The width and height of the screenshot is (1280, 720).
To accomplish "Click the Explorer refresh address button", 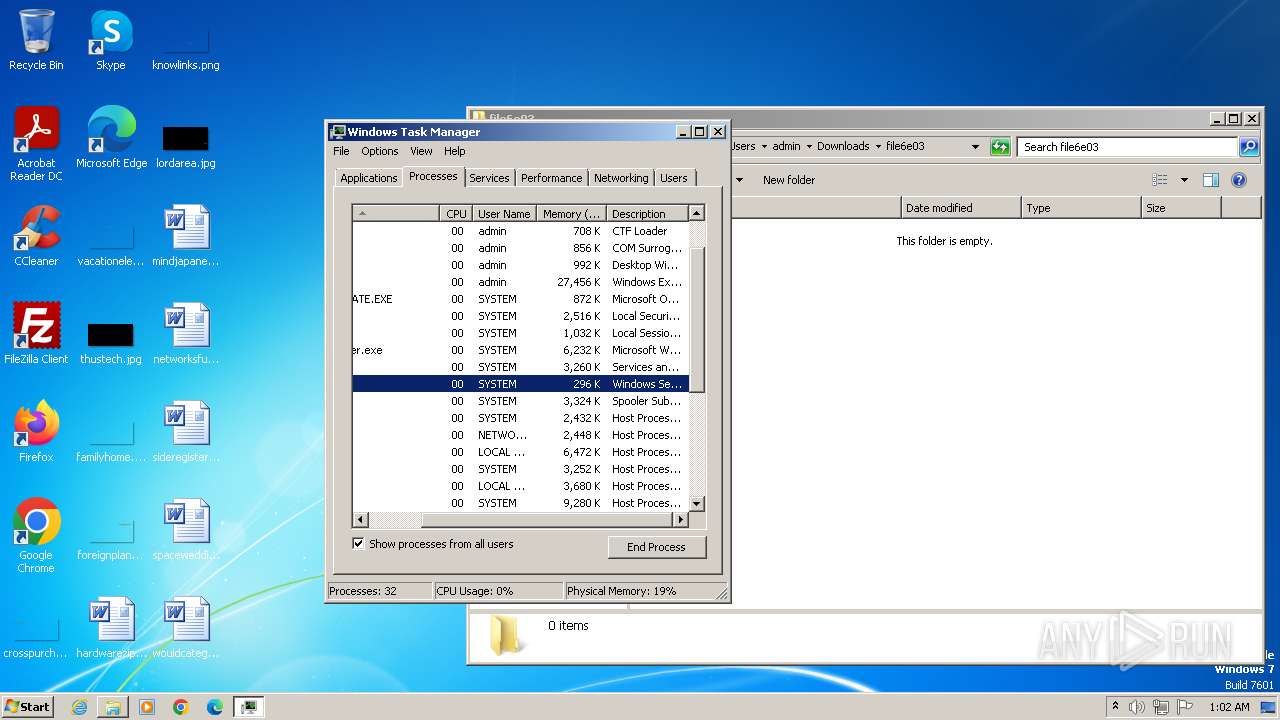I will 1000,147.
